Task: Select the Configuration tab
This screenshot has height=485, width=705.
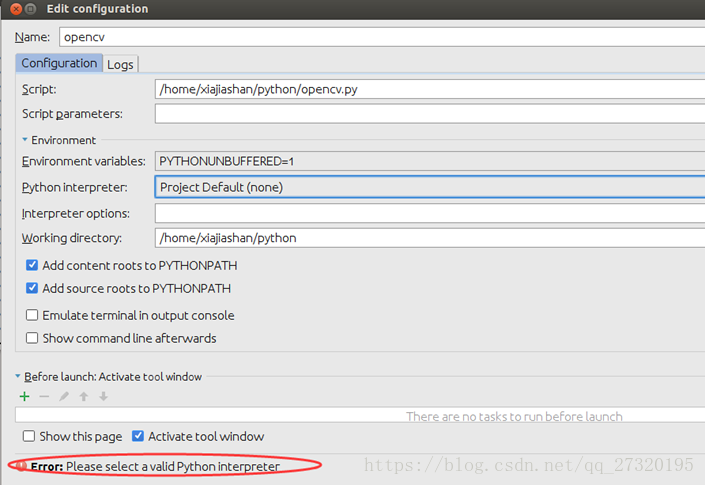Action: (59, 63)
